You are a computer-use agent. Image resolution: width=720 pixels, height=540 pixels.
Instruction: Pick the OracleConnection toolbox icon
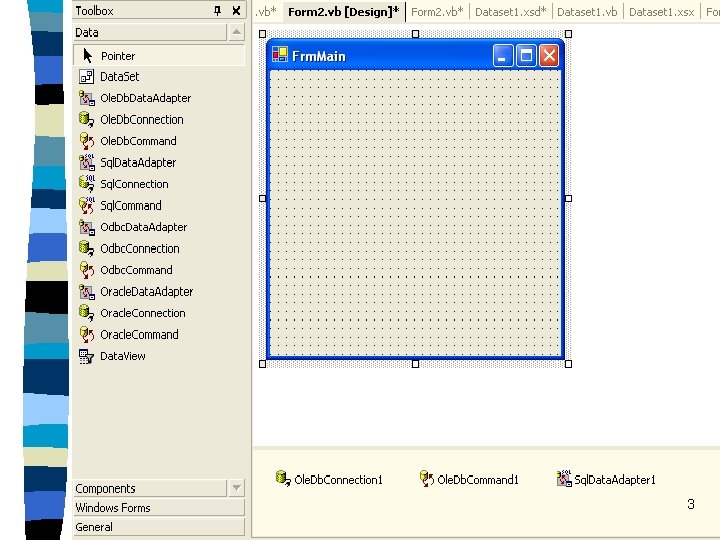coord(86,313)
